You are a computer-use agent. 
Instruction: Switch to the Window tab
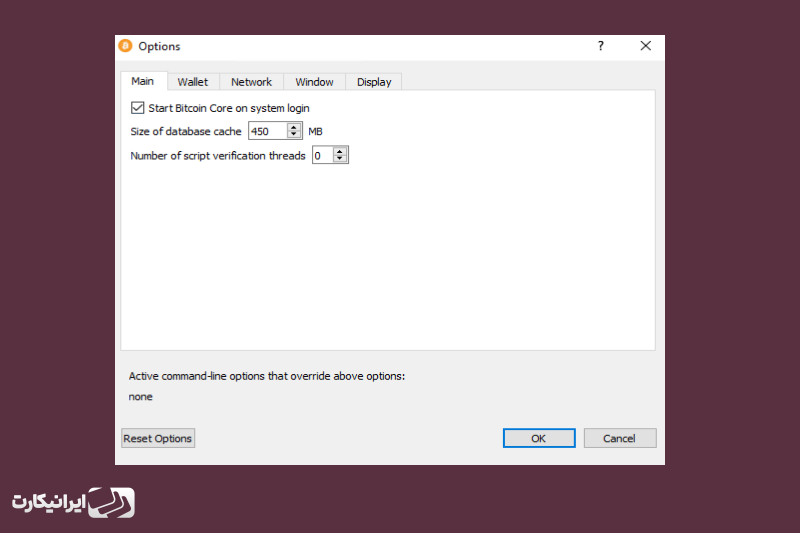pyautogui.click(x=314, y=82)
